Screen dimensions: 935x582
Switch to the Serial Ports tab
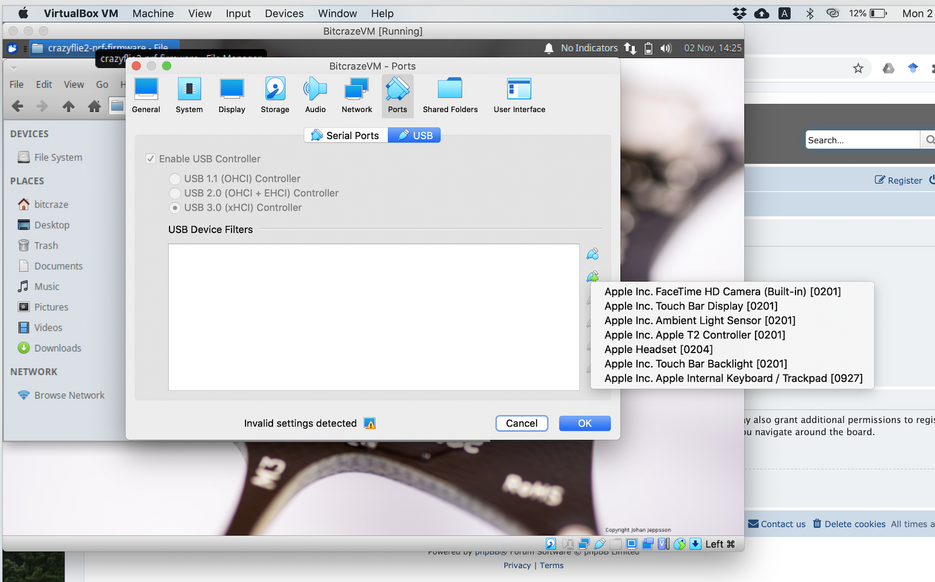(x=345, y=135)
